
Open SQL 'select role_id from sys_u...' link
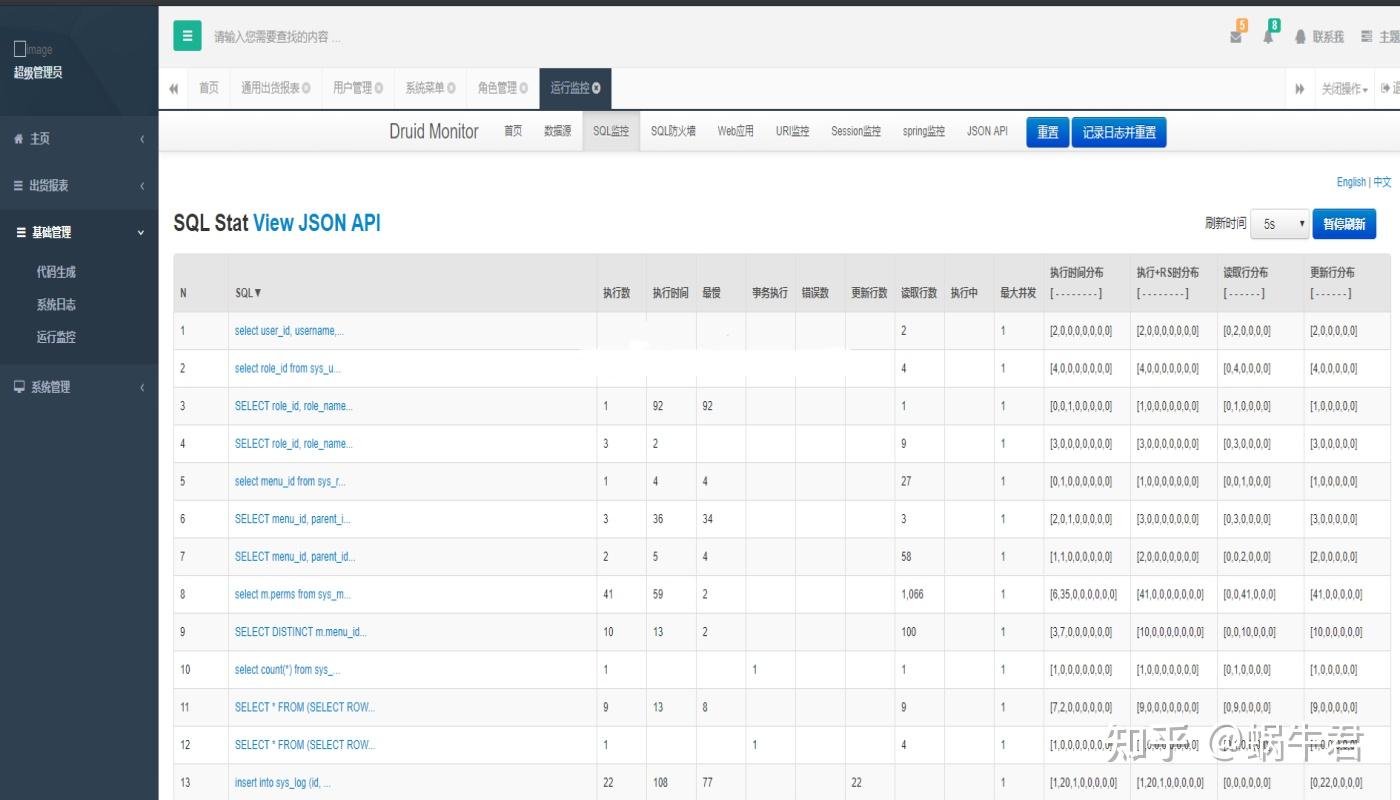(288, 368)
